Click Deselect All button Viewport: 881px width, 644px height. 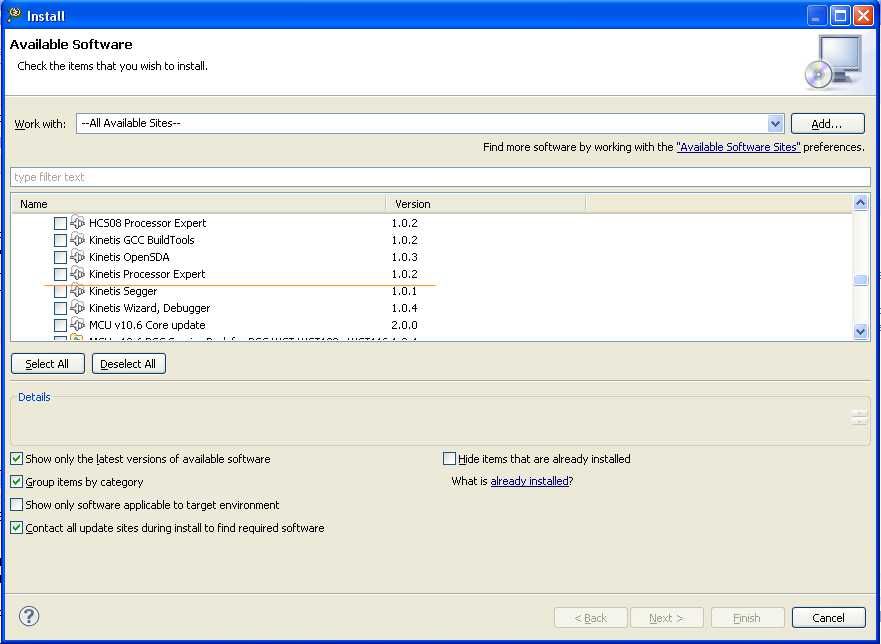(x=129, y=364)
